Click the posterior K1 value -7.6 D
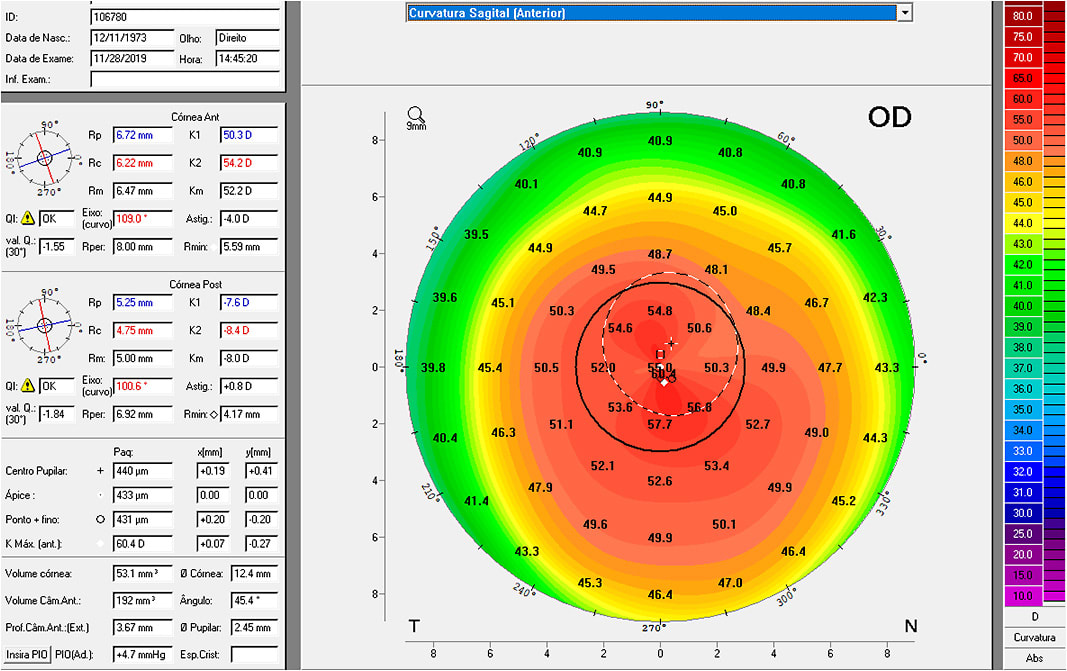 (x=249, y=303)
